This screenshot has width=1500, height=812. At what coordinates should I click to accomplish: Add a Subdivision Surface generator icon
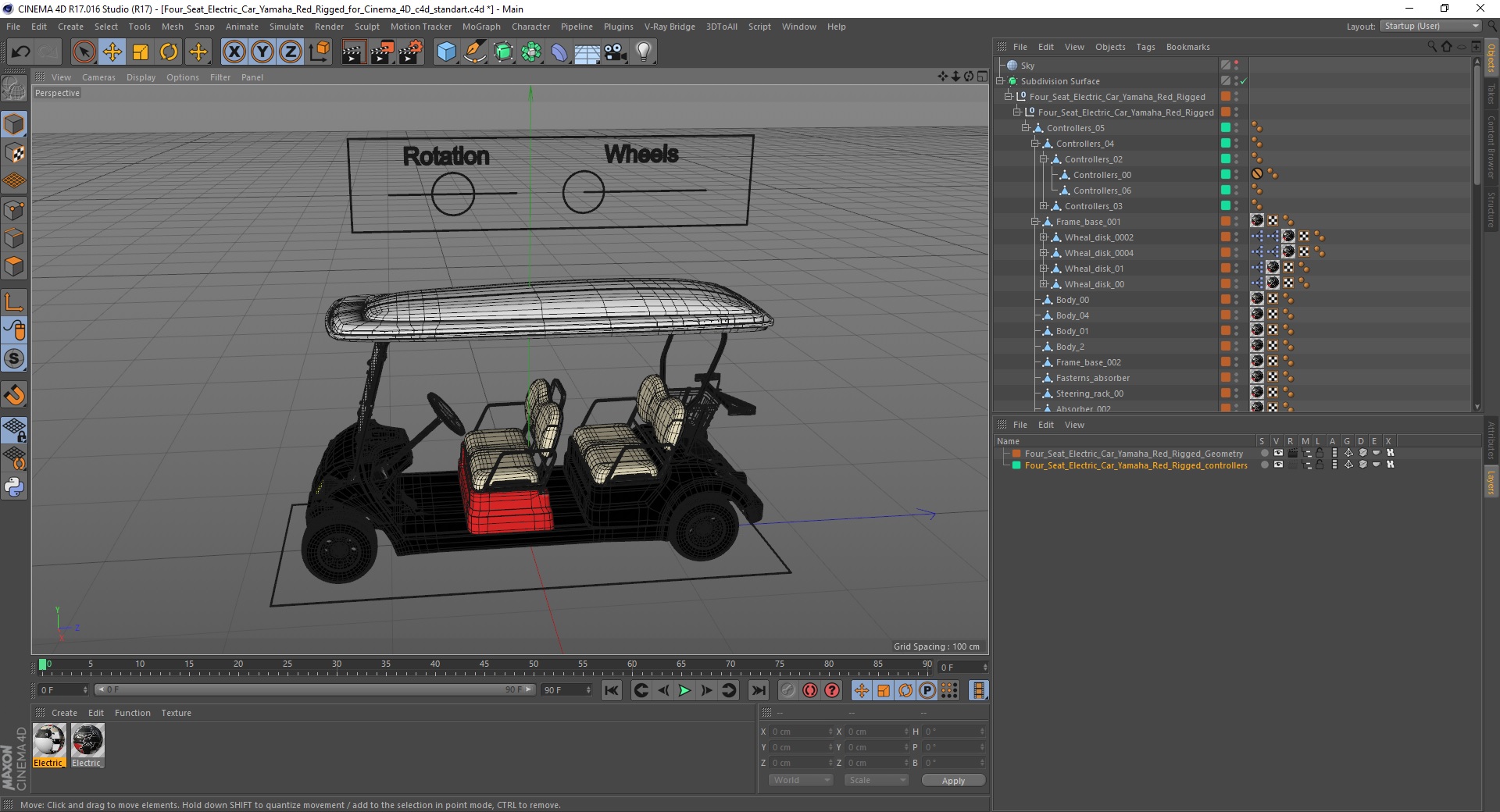[x=503, y=52]
